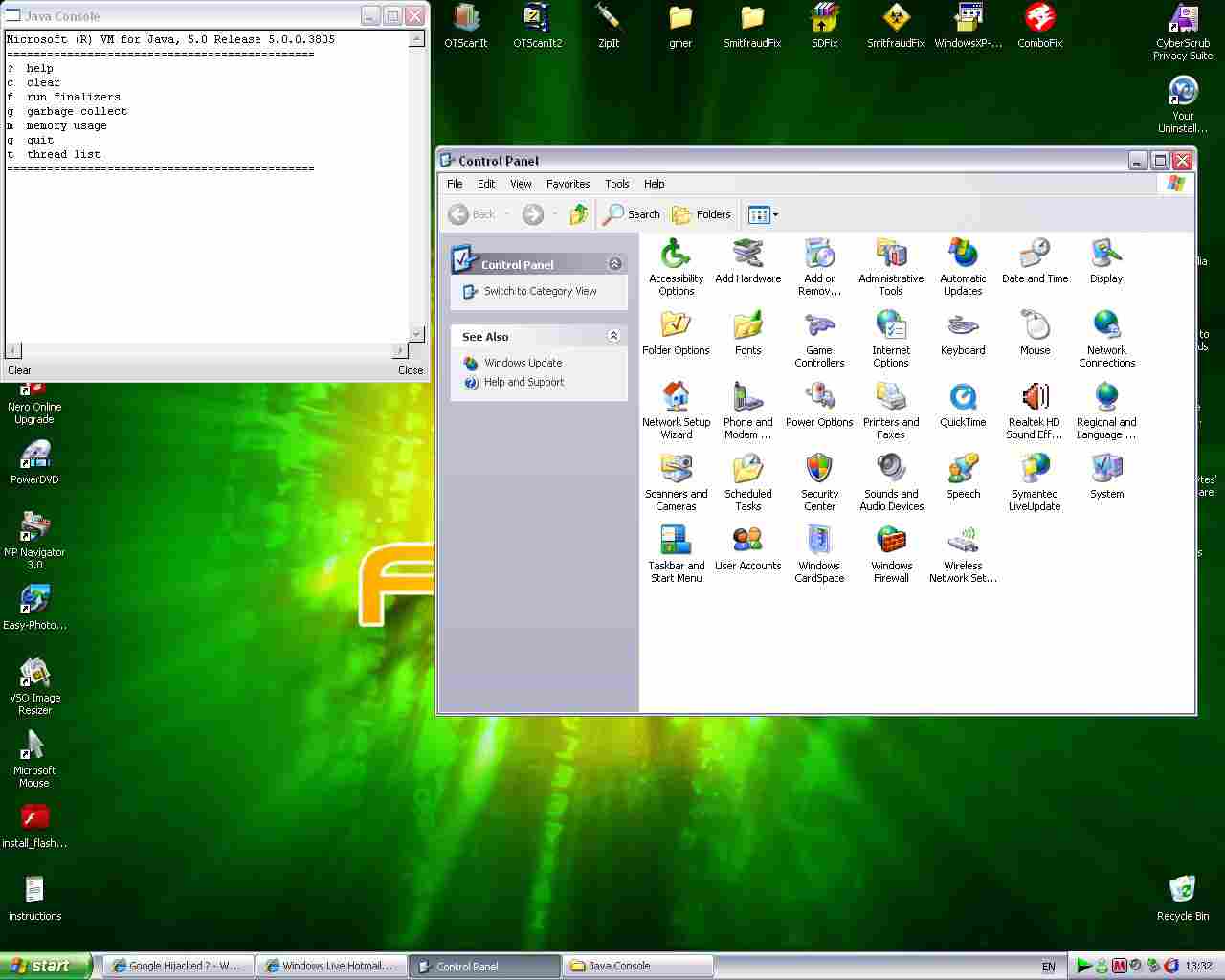Collapse the See Also section
The image size is (1225, 980).
(x=613, y=335)
